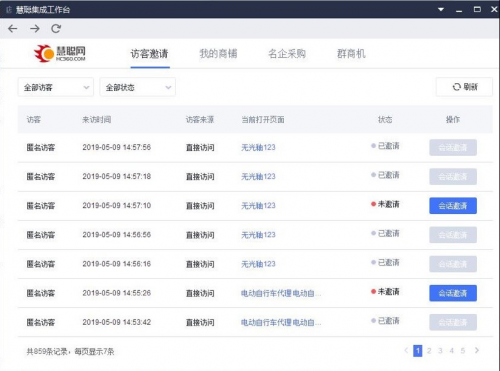Open the title bar dropdown triangle menu

point(441,9)
